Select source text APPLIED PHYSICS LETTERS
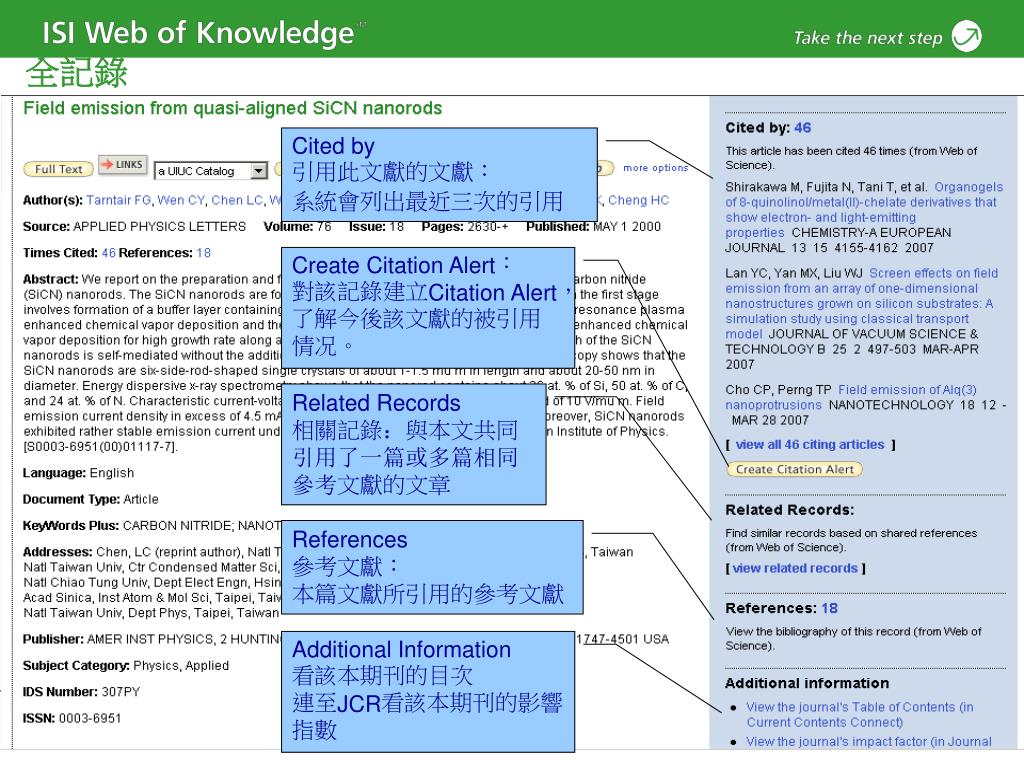The width and height of the screenshot is (1024, 768). (x=159, y=227)
